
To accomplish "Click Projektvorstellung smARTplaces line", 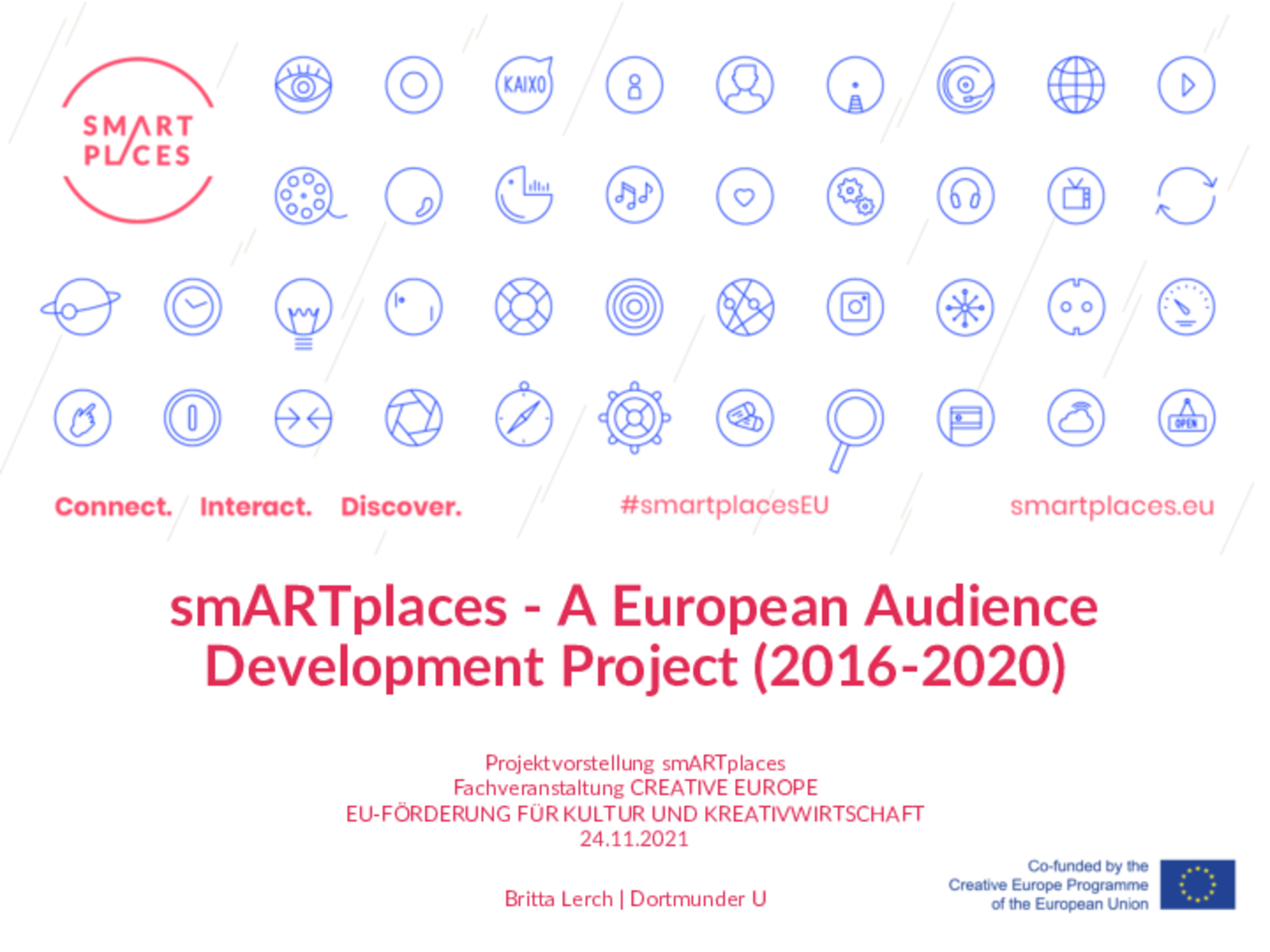I will point(635,763).
